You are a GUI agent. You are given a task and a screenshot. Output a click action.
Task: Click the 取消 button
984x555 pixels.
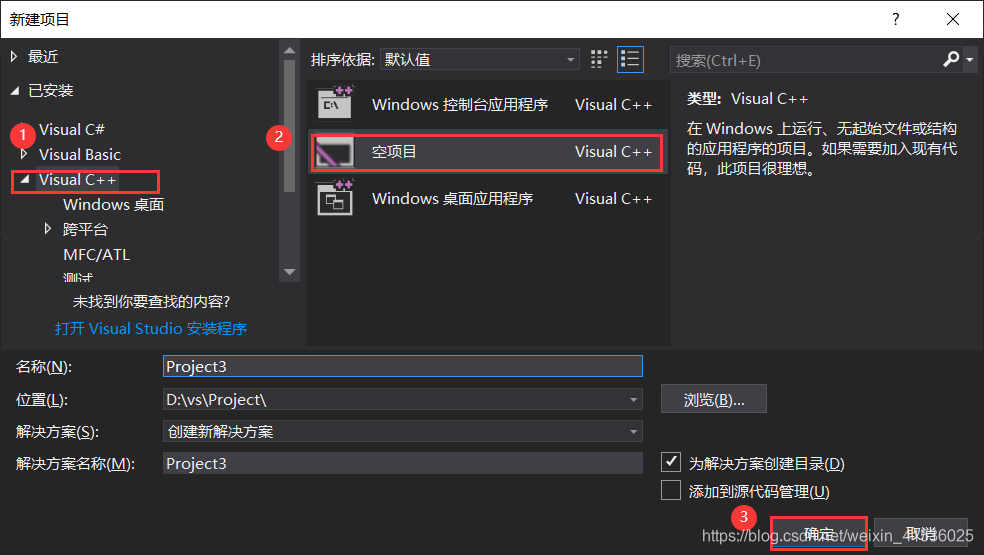[921, 534]
